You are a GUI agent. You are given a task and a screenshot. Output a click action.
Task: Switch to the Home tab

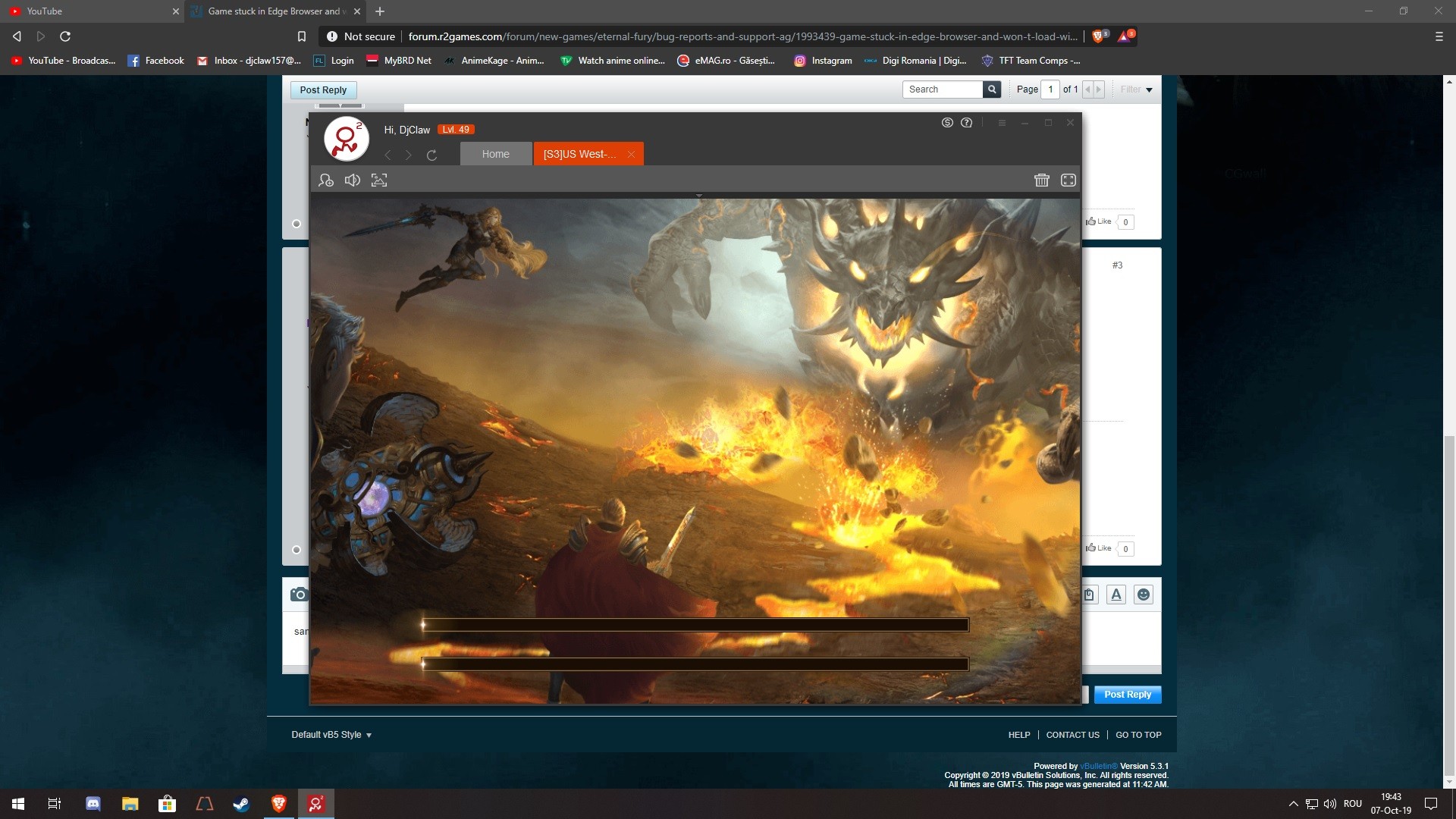click(495, 154)
